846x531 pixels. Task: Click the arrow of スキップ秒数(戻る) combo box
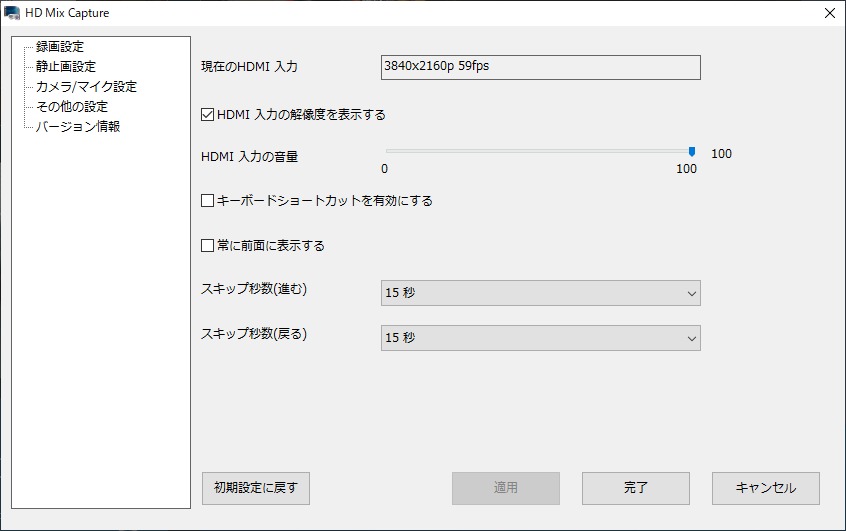(x=691, y=338)
